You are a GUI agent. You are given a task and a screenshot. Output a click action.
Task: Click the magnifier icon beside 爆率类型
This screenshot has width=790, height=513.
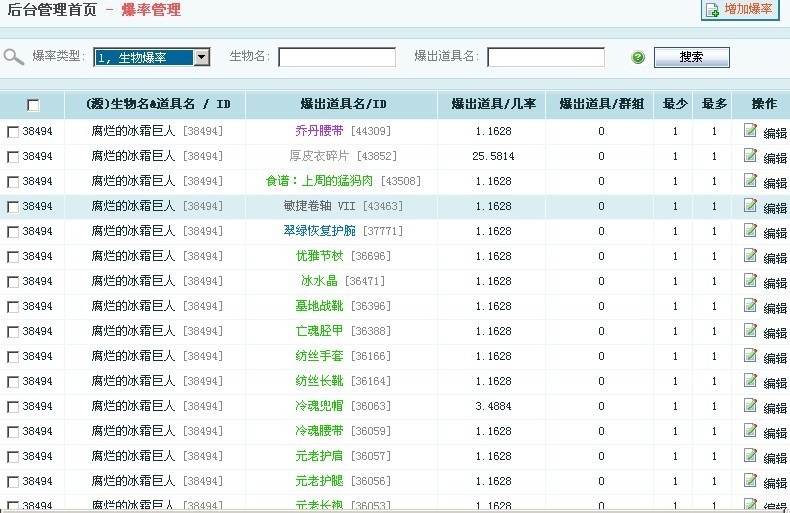click(x=13, y=56)
